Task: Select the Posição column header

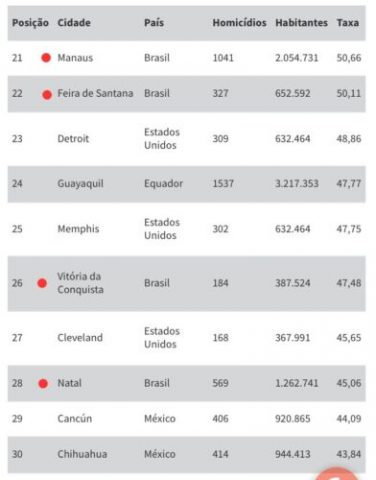Action: 30,23
